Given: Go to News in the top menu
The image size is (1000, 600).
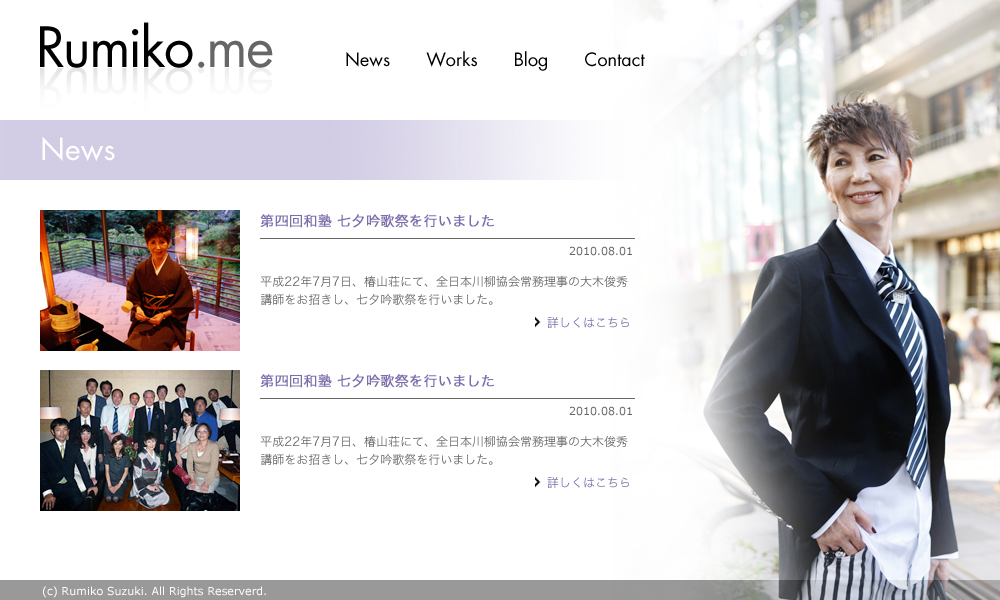Looking at the screenshot, I should pyautogui.click(x=367, y=60).
